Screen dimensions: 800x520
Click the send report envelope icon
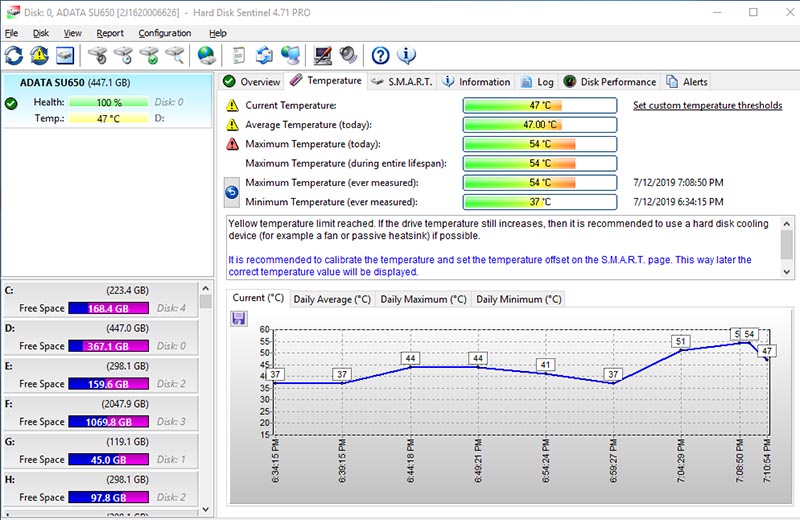(x=264, y=55)
